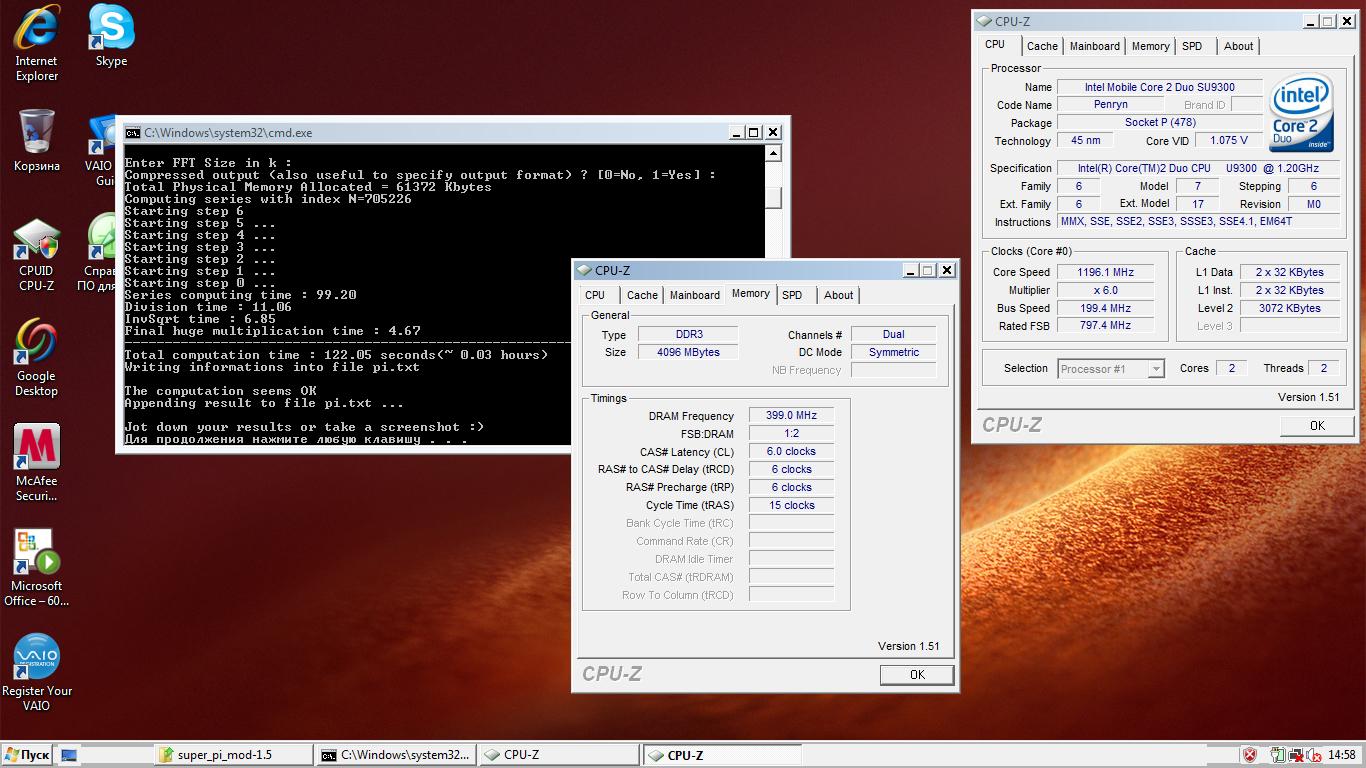
Task: Activate the cmd.exe taskbar button
Action: pyautogui.click(x=395, y=755)
